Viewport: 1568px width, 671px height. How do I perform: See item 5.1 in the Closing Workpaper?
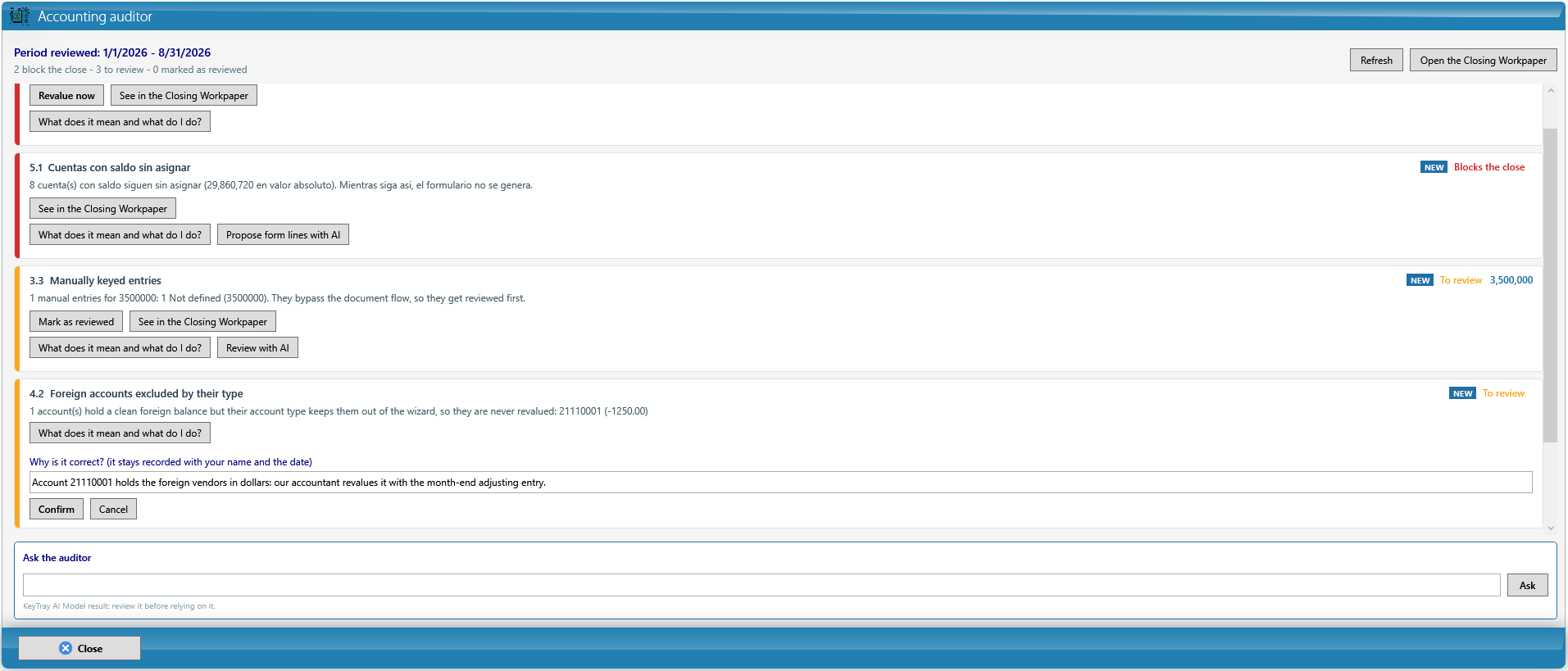tap(102, 208)
